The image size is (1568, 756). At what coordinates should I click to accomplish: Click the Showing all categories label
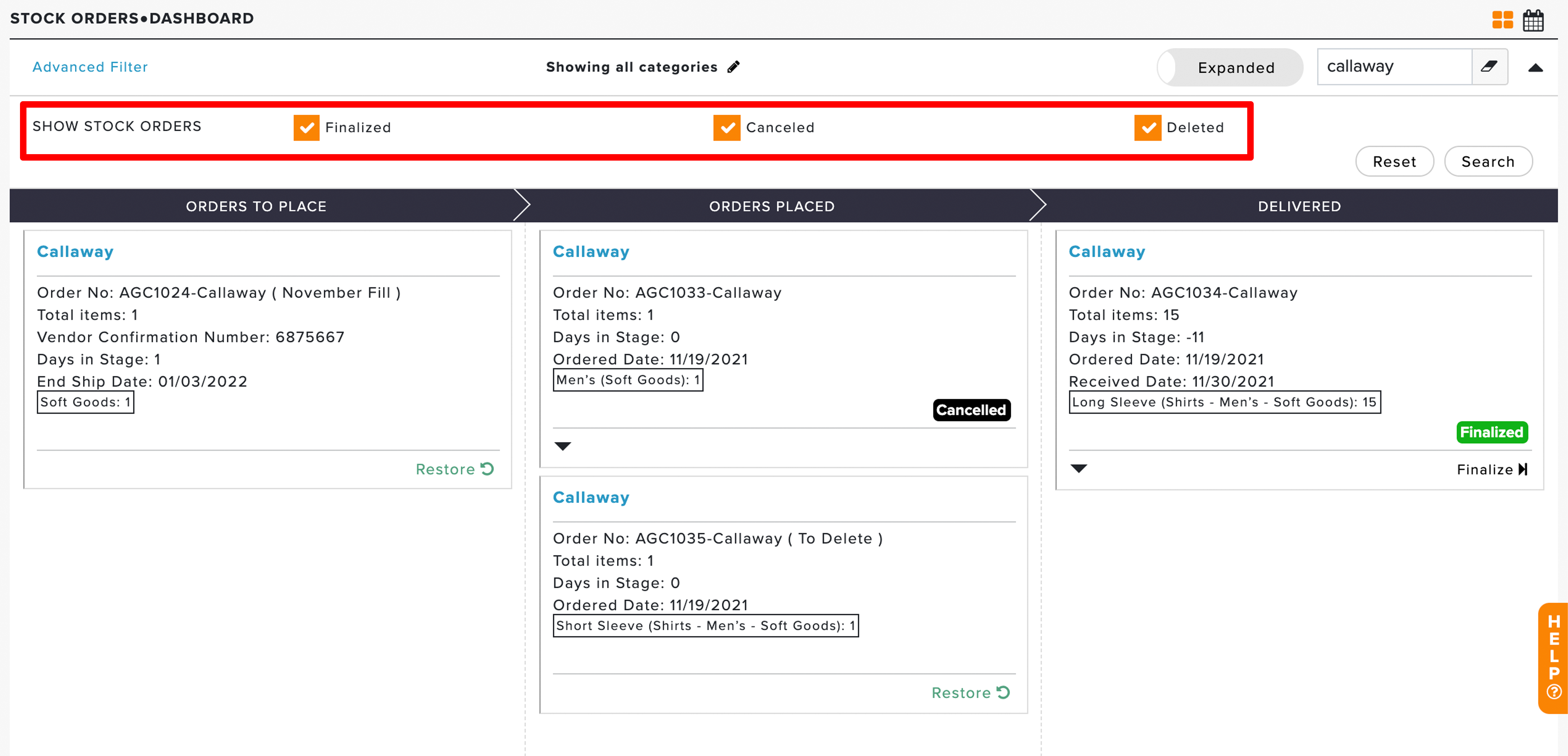(632, 67)
